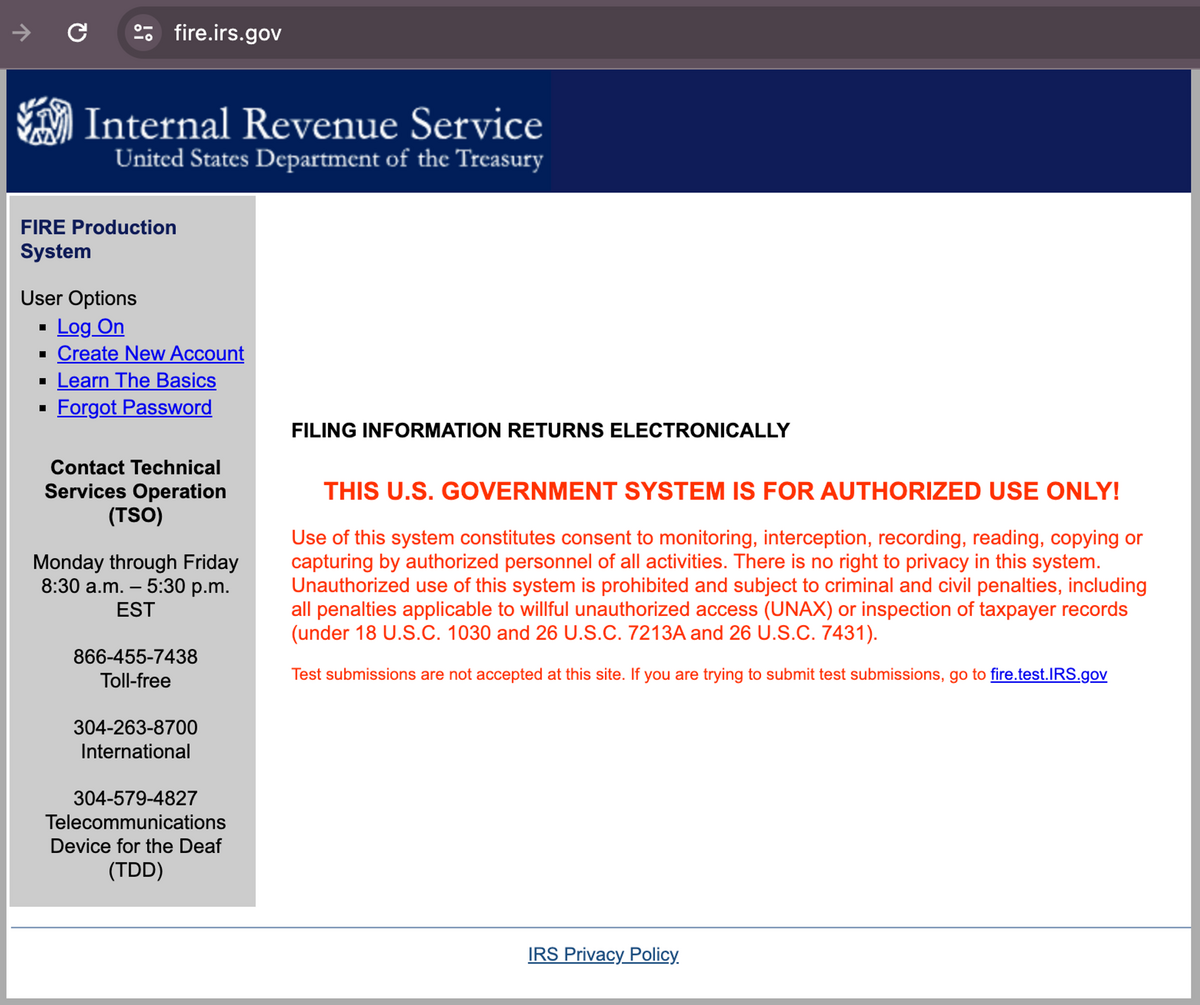Click the Internal Revenue Service logo banner
1200x1005 pixels.
coord(279,131)
